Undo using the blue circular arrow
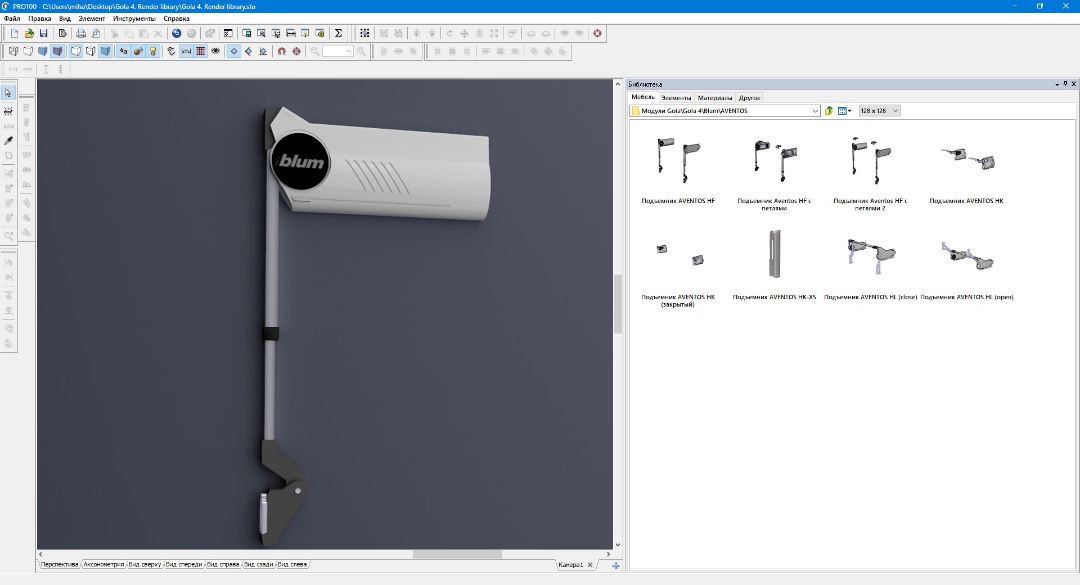 click(176, 33)
